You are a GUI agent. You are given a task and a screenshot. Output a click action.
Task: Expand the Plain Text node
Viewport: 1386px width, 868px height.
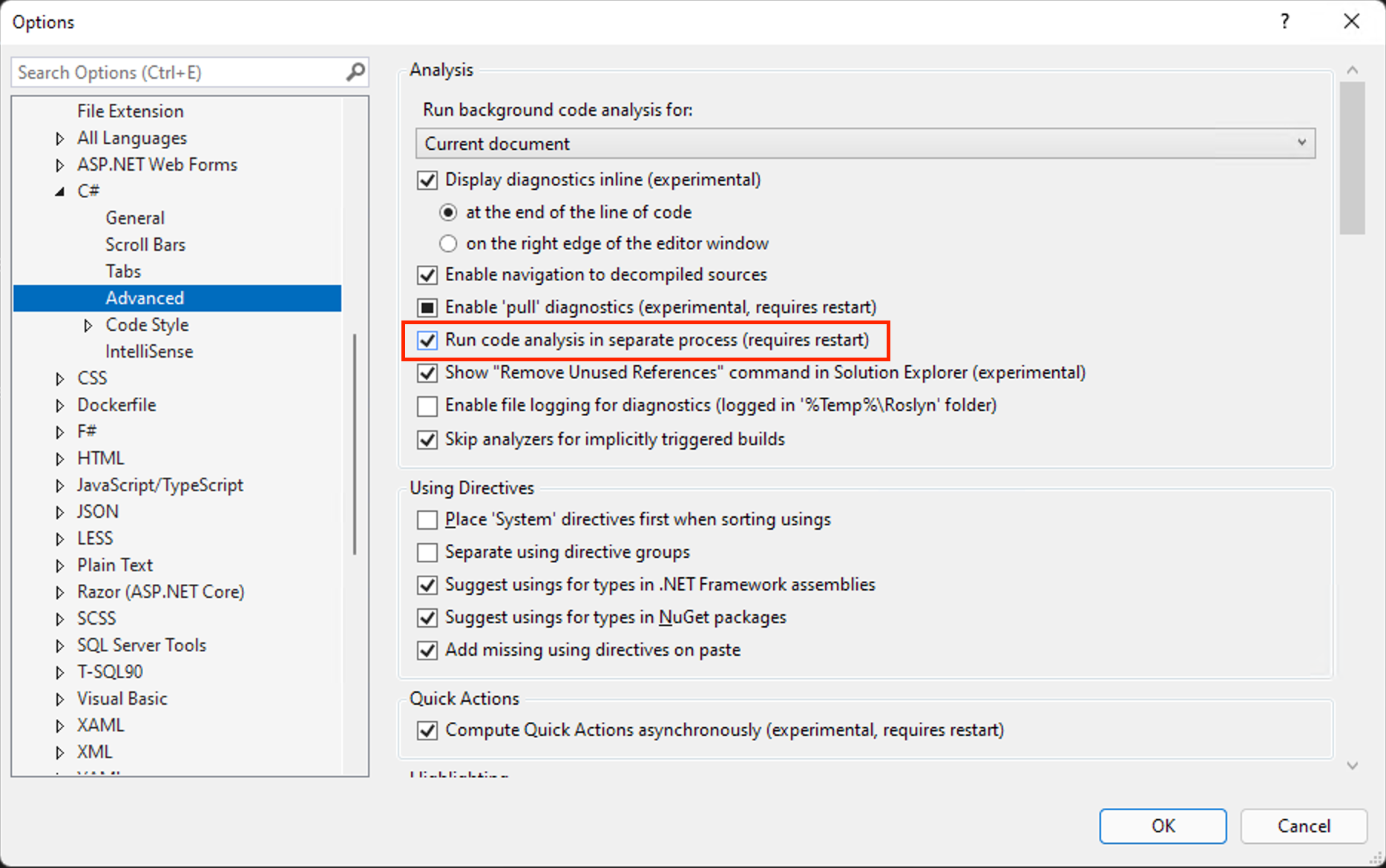click(x=60, y=566)
